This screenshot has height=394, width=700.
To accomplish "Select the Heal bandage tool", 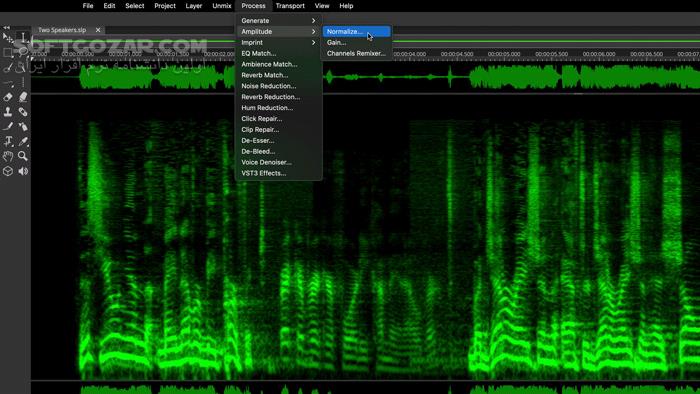I will click(23, 112).
